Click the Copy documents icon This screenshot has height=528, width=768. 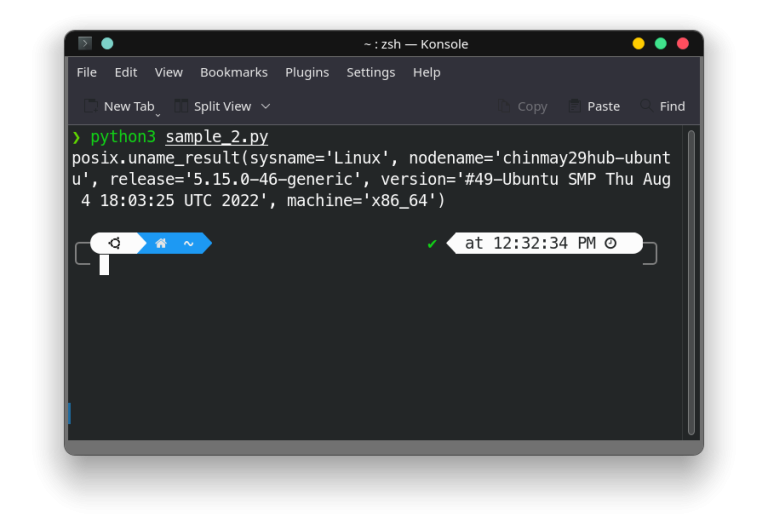pos(504,106)
